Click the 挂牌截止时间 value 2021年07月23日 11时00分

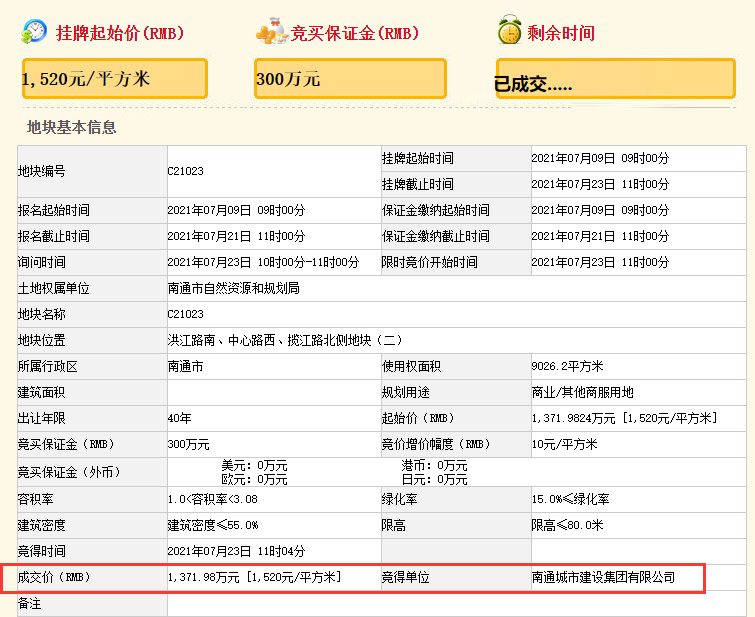[600, 184]
